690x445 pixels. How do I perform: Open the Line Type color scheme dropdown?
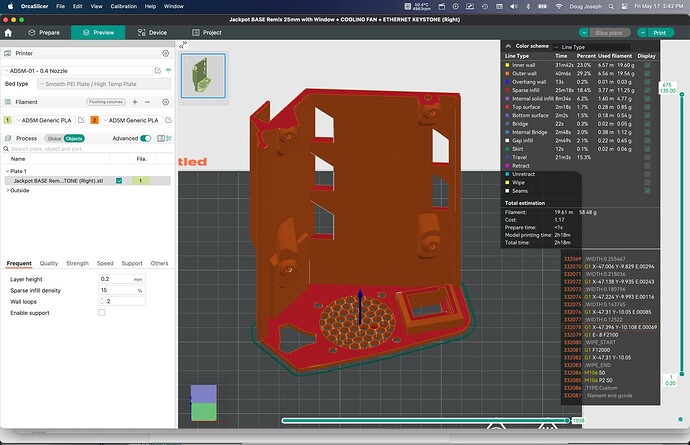click(591, 47)
